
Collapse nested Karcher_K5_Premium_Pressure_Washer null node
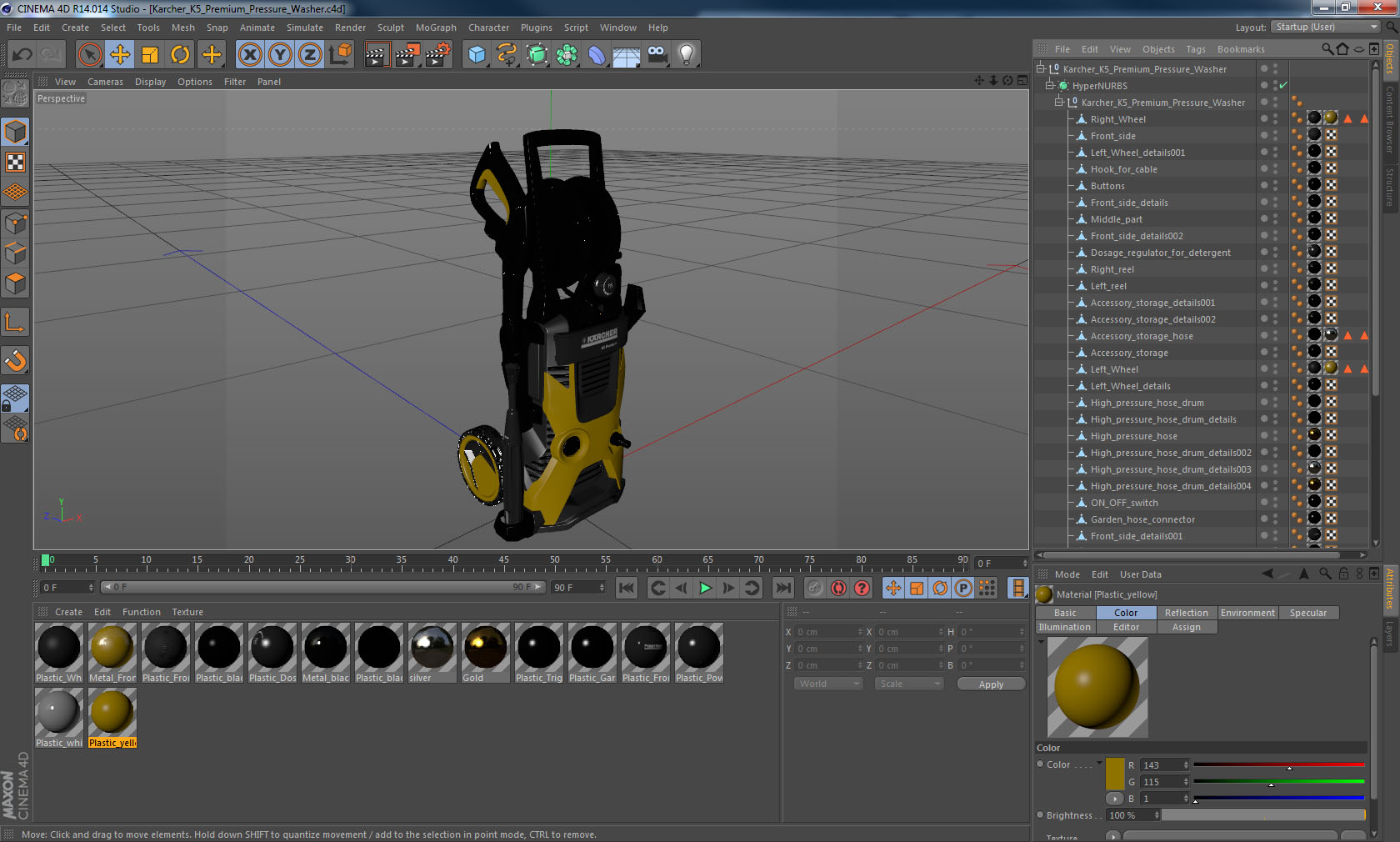1059,102
